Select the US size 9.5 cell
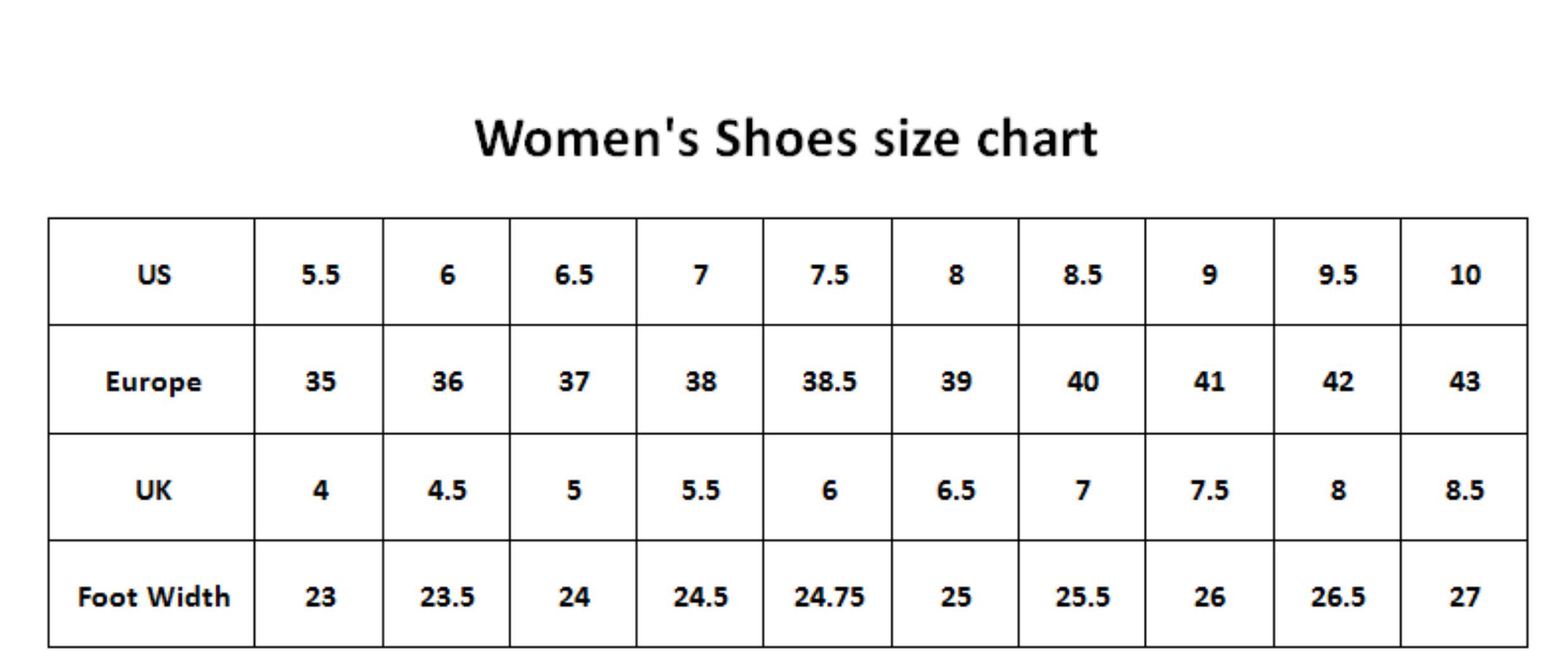 1337,274
